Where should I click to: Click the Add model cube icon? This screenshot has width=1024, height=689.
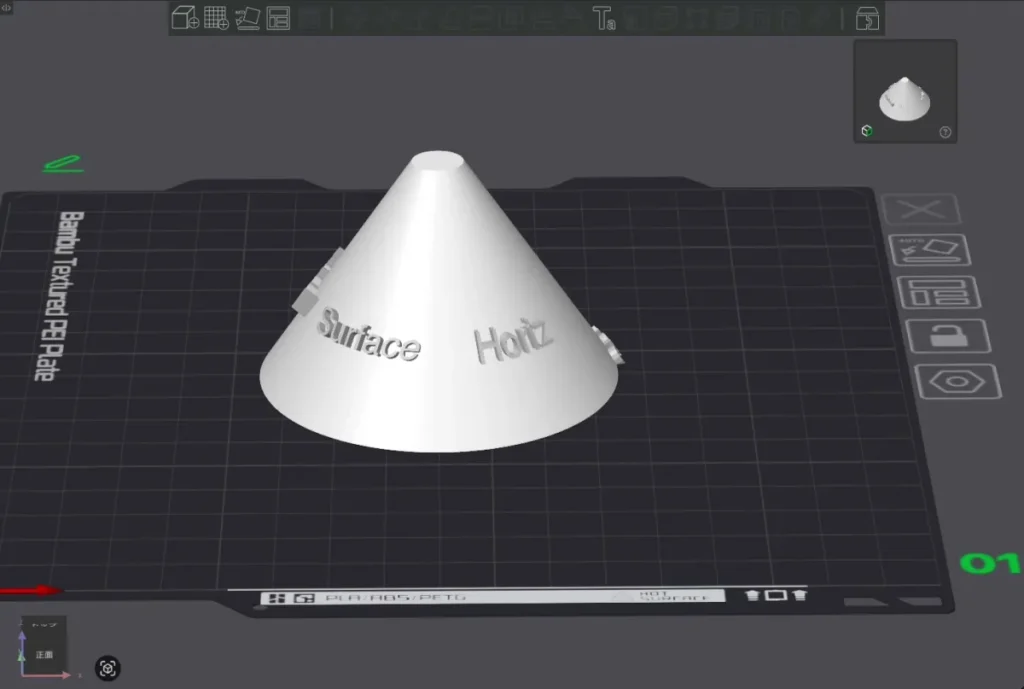coord(185,18)
